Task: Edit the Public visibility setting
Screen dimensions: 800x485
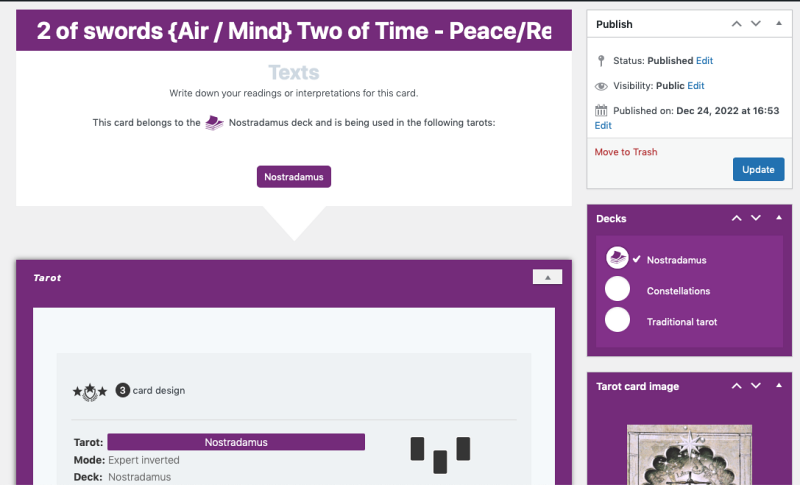Action: click(x=695, y=86)
